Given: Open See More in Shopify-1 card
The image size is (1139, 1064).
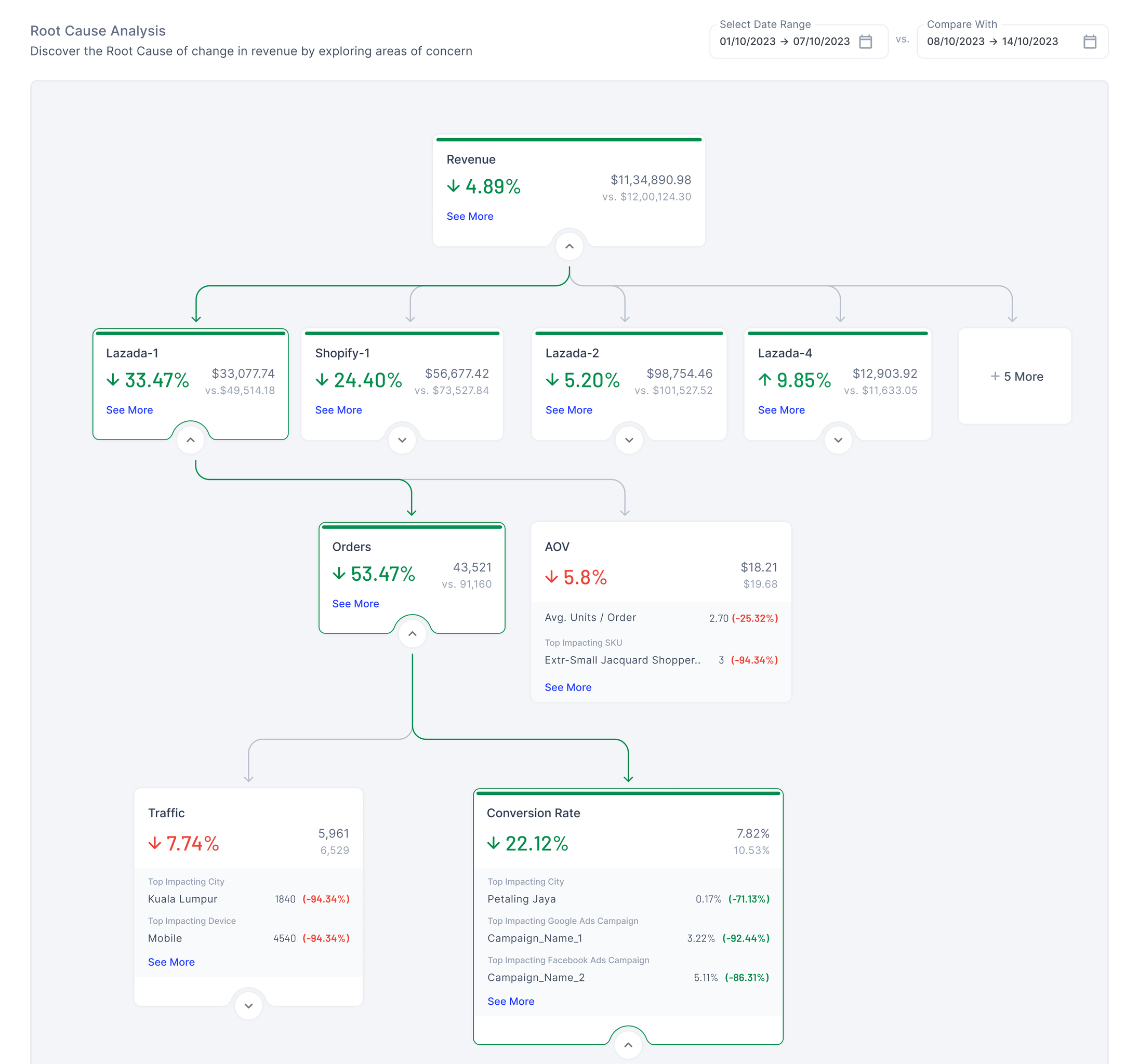Looking at the screenshot, I should (338, 410).
